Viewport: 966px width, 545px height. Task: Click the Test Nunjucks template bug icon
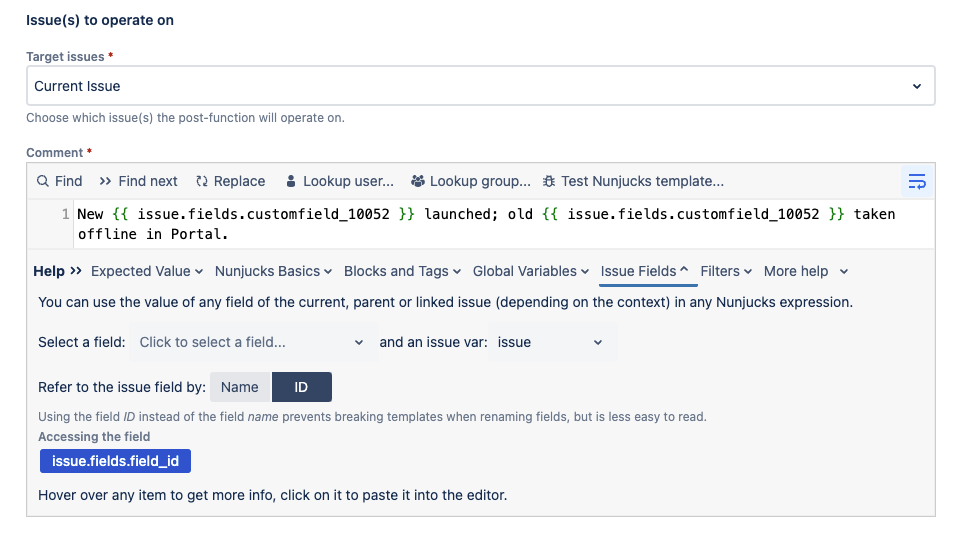[548, 181]
